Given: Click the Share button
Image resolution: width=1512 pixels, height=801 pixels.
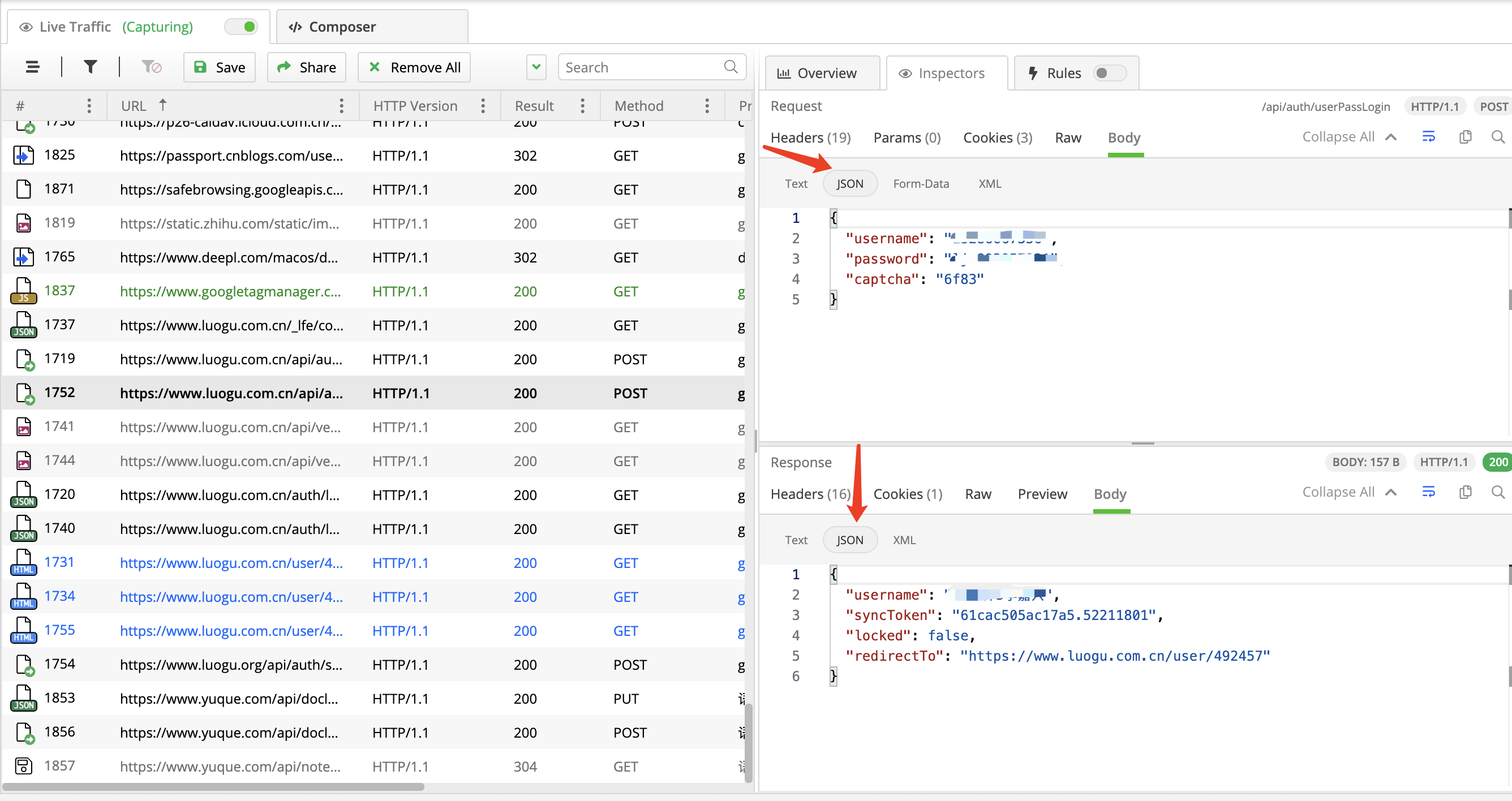Looking at the screenshot, I should click(306, 67).
